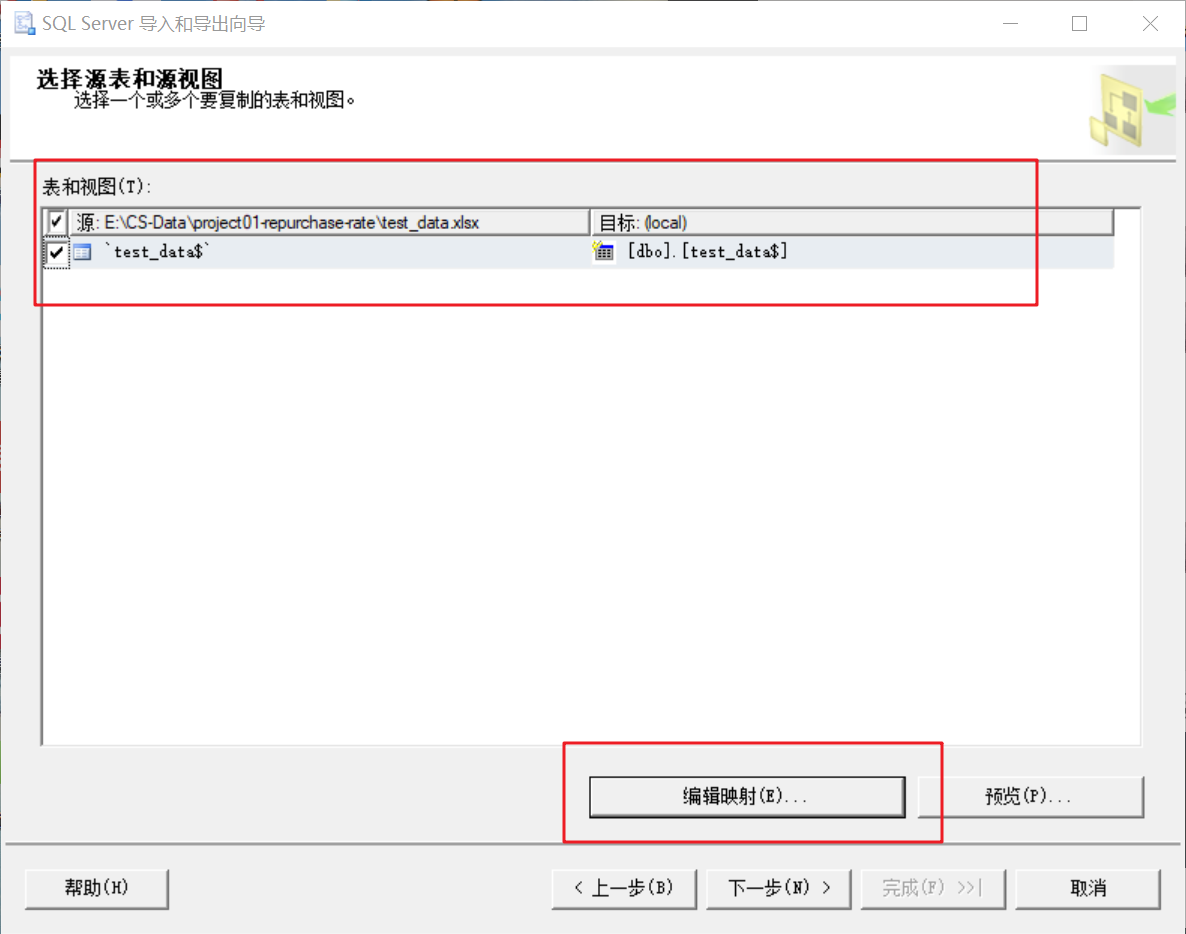Image resolution: width=1186 pixels, height=934 pixels.
Task: Go back with the 上一步(B) button
Action: tap(624, 888)
